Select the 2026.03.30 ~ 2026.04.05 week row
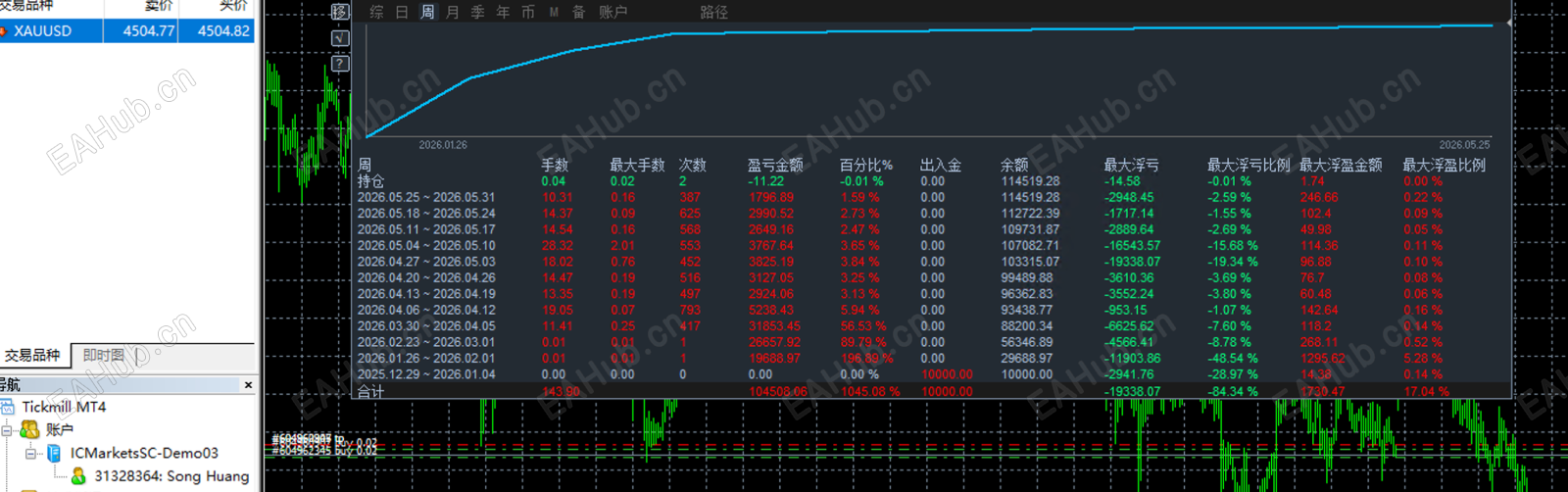This screenshot has height=492, width=1568. pos(931,325)
